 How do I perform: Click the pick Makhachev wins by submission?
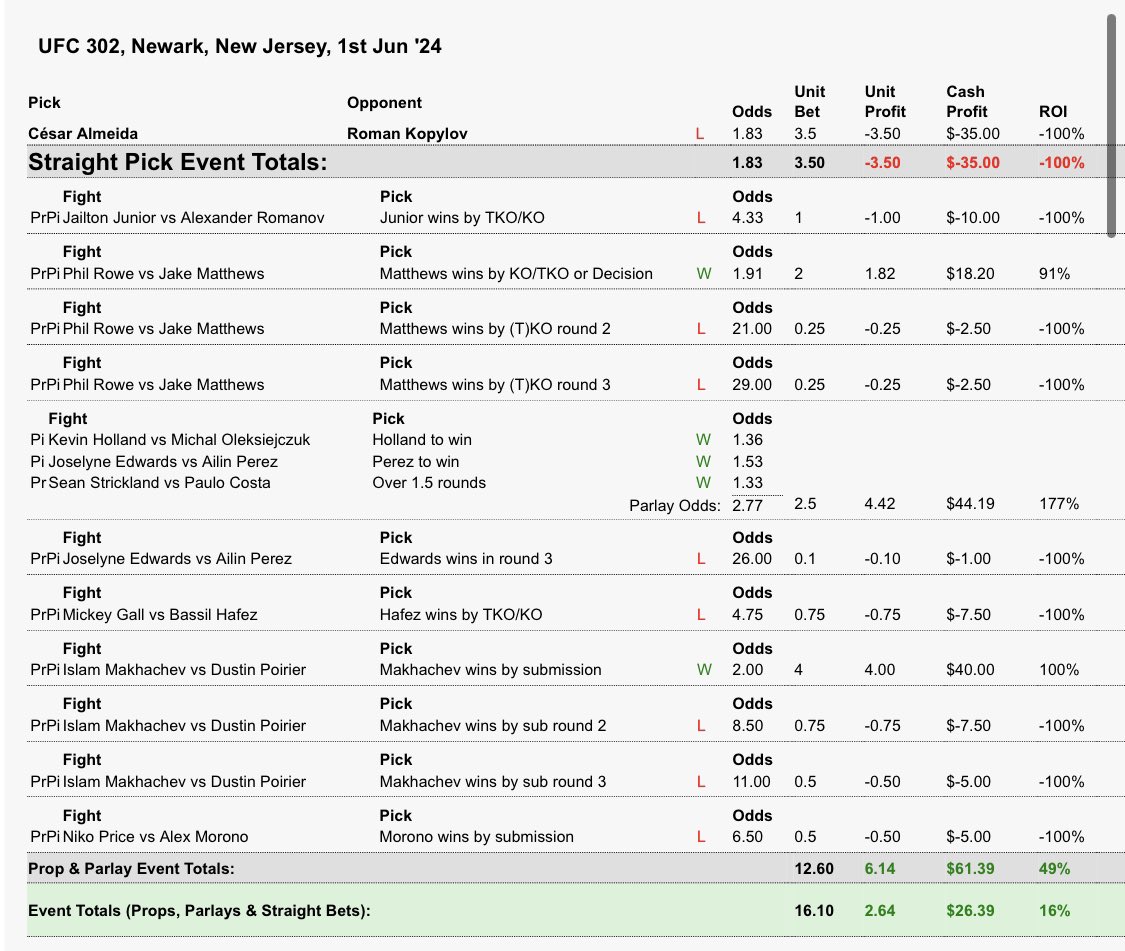click(490, 670)
